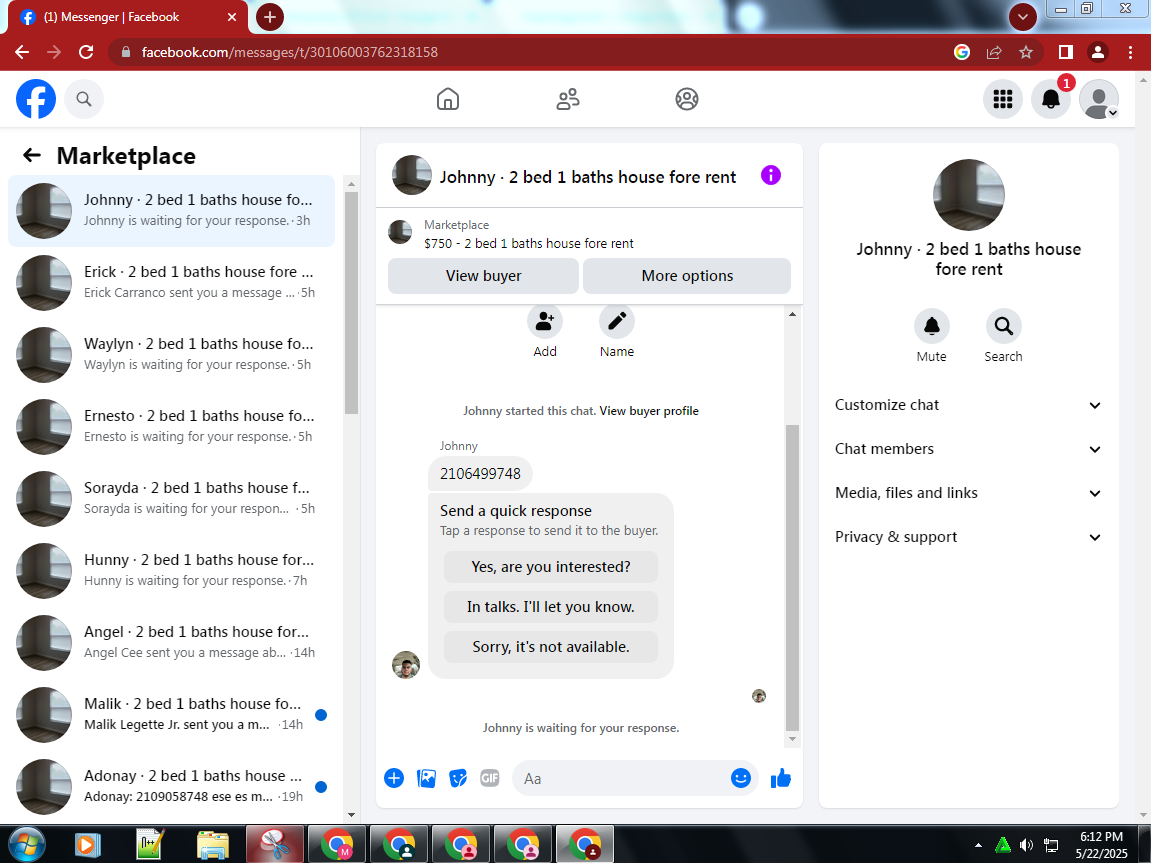1151x863 pixels.
Task: Open Waylyn's conversation in the list
Action: pyautogui.click(x=172, y=354)
